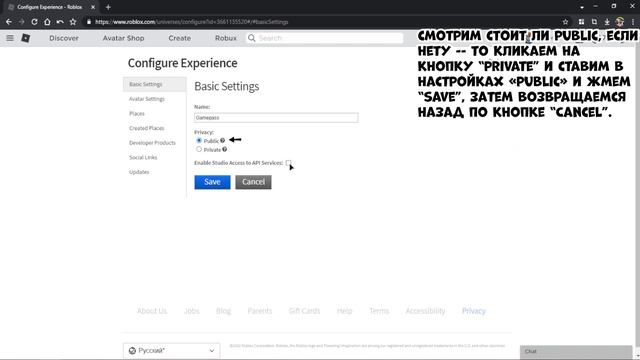This screenshot has width=640, height=360.
Task: Open the Help footer link
Action: 344,311
